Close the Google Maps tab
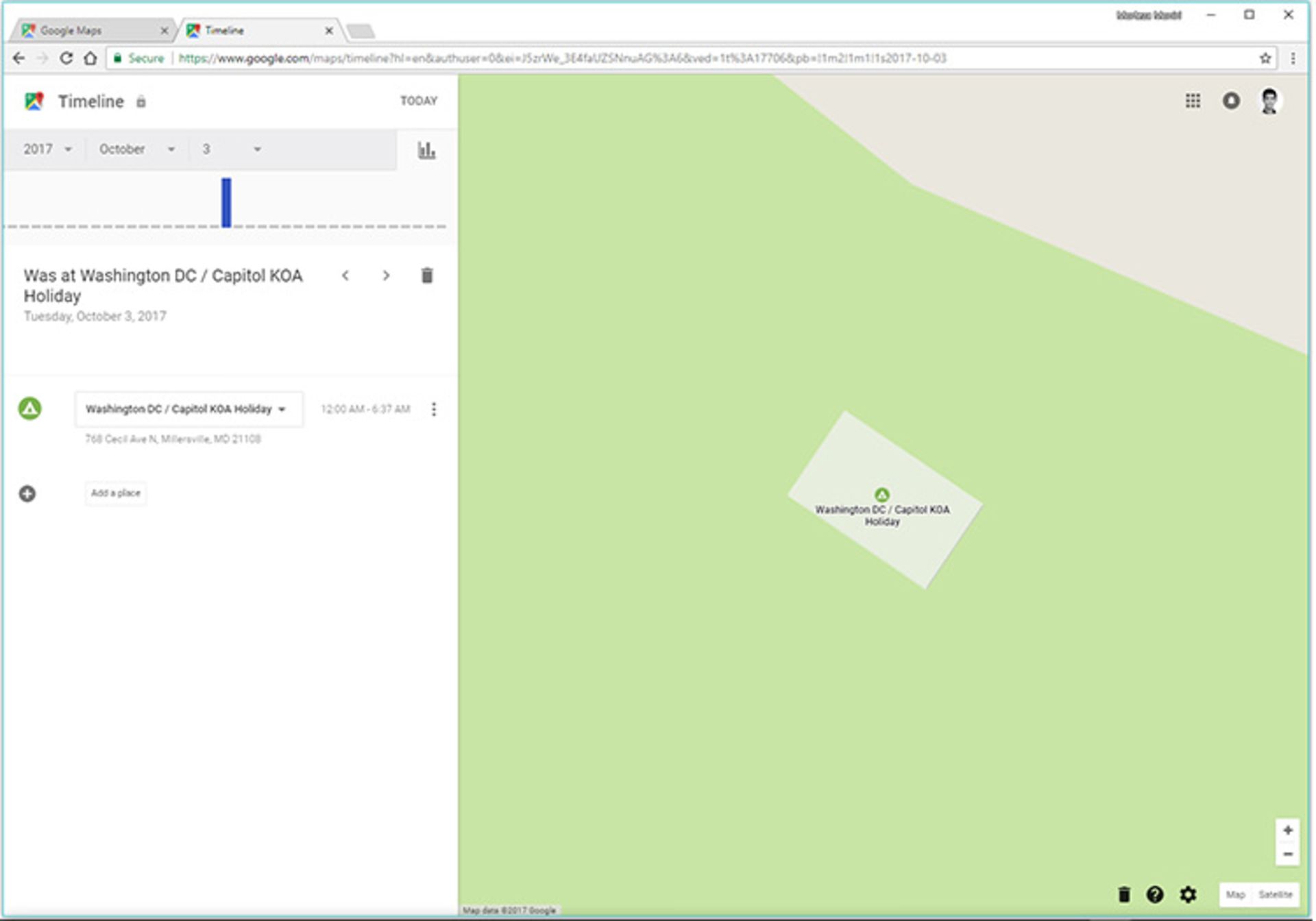The image size is (1316, 921). [x=164, y=31]
